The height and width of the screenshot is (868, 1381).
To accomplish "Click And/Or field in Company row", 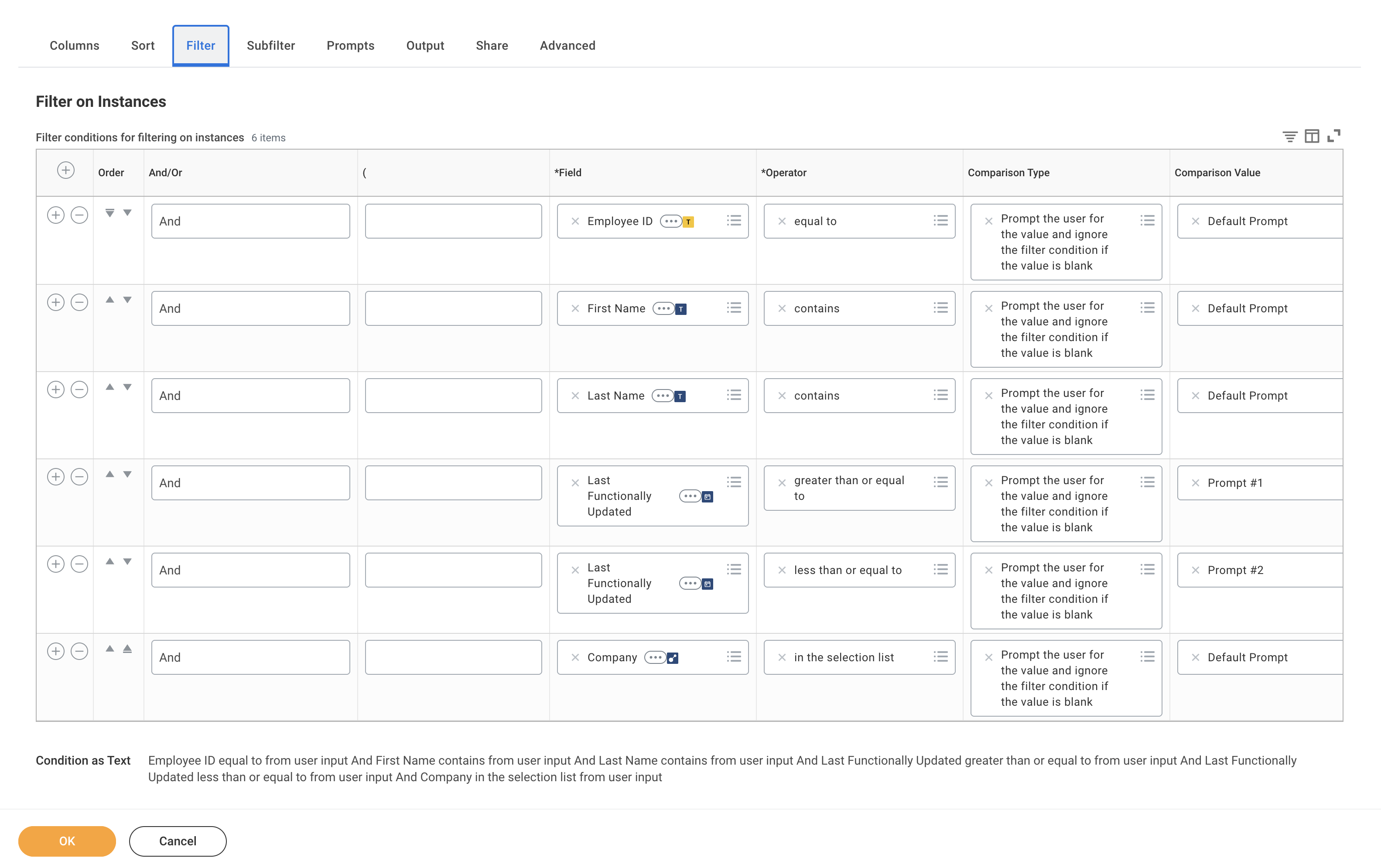I will pyautogui.click(x=251, y=658).
